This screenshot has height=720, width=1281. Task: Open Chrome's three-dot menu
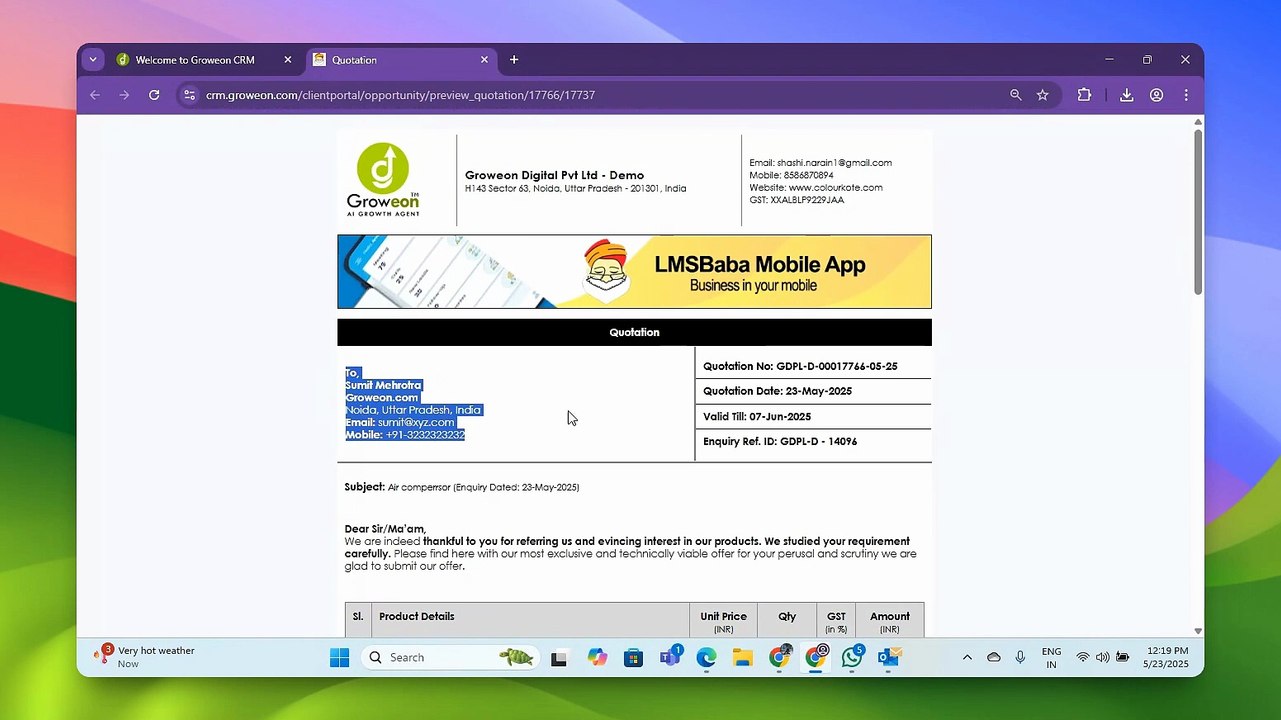1186,95
